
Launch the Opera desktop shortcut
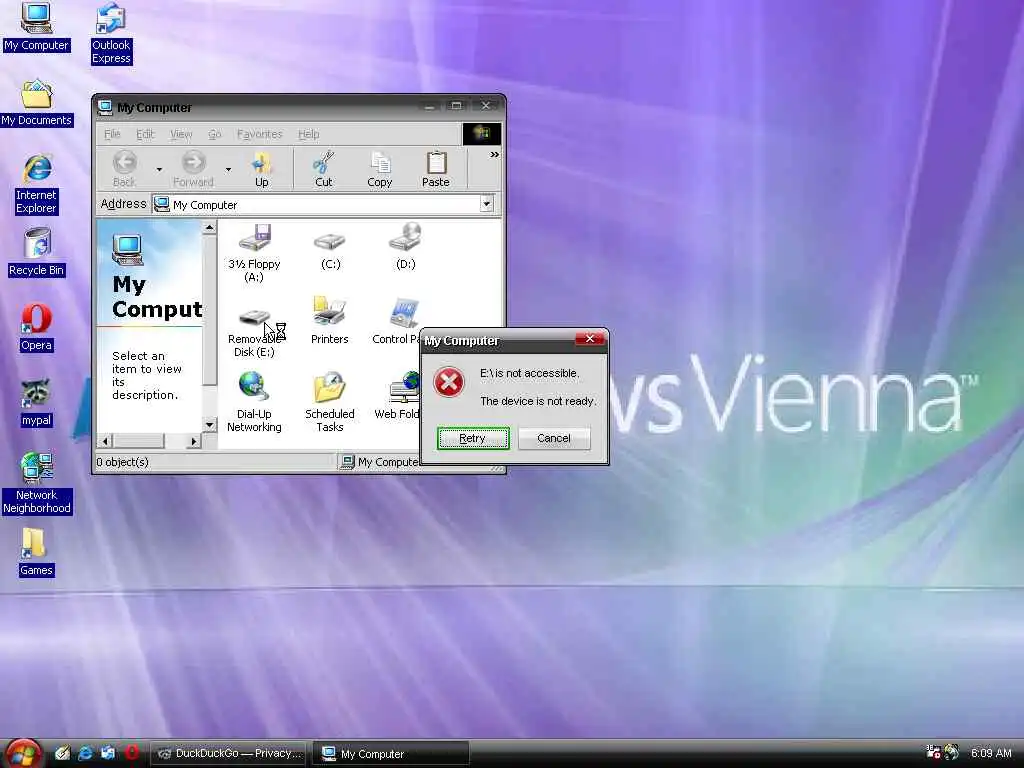click(37, 327)
